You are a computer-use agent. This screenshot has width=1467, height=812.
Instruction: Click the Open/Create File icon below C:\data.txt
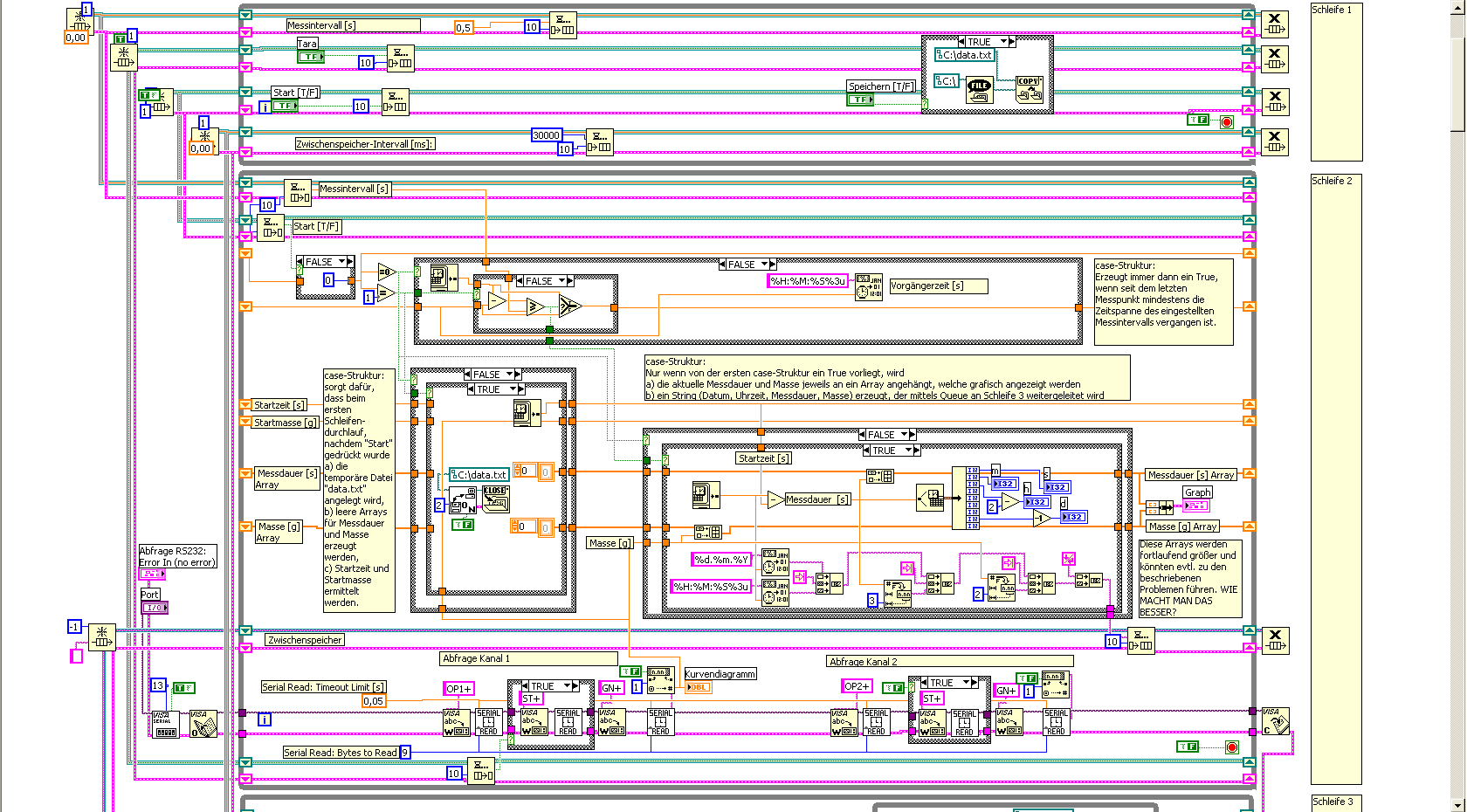(x=463, y=501)
